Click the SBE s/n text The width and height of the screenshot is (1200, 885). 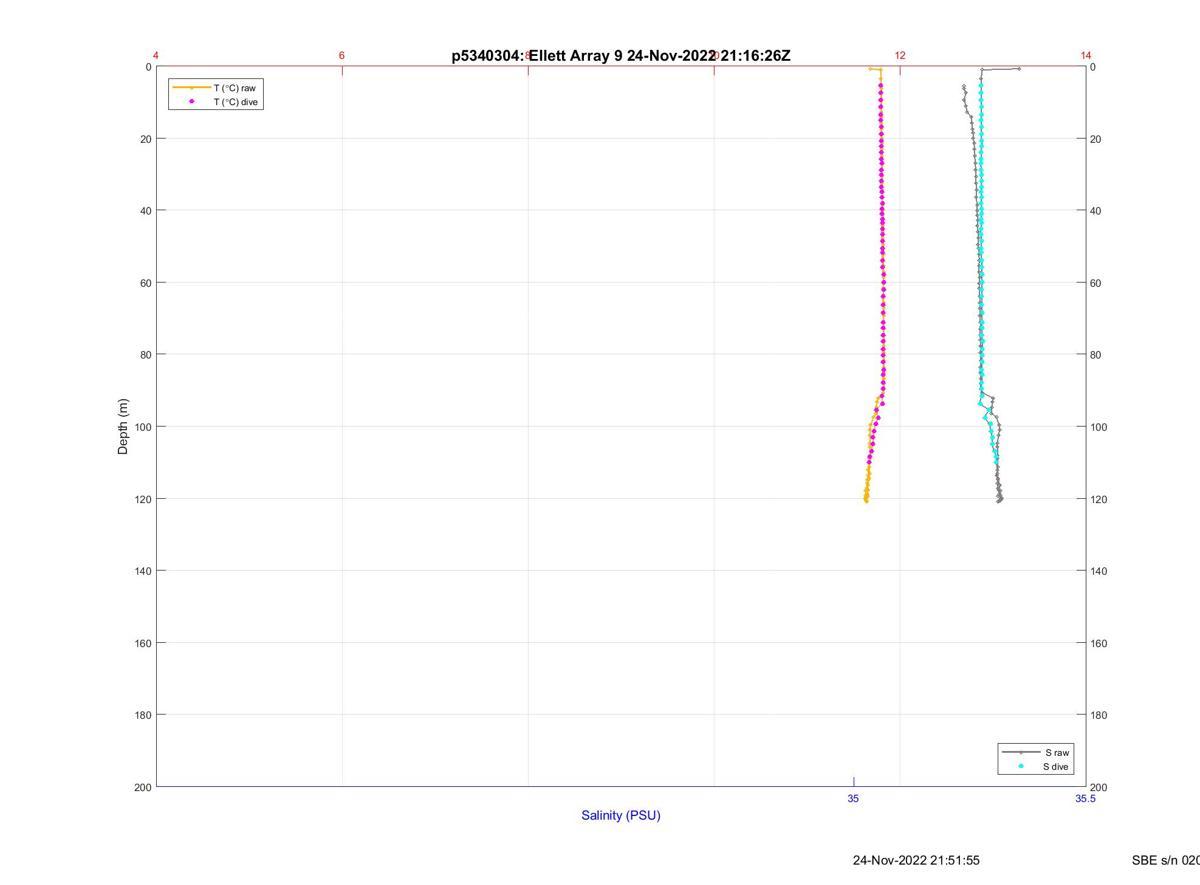click(1166, 860)
